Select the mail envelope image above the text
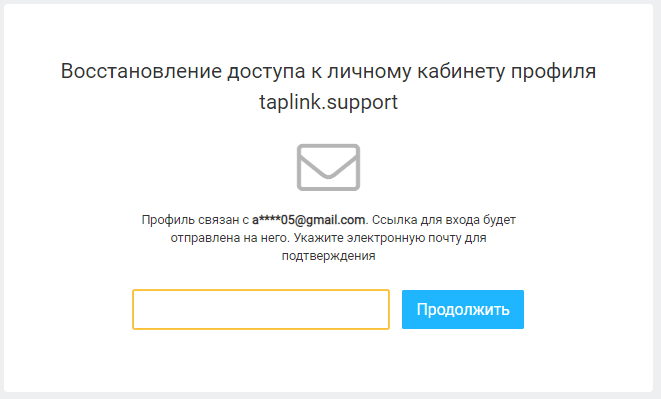 [x=328, y=167]
